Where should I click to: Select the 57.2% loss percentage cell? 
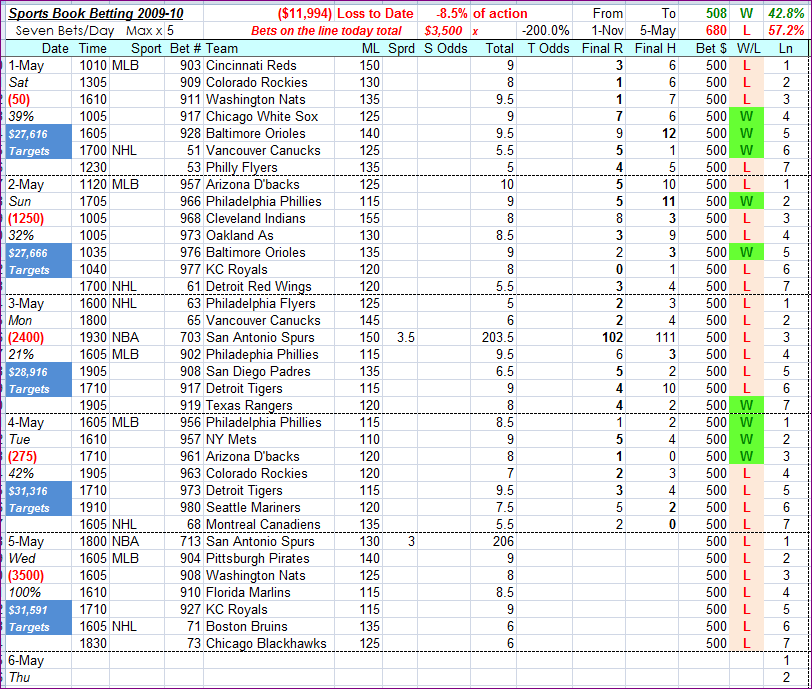(x=786, y=31)
